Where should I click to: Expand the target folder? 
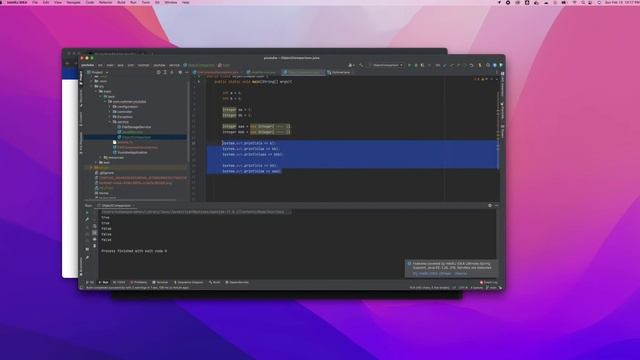tap(91, 168)
